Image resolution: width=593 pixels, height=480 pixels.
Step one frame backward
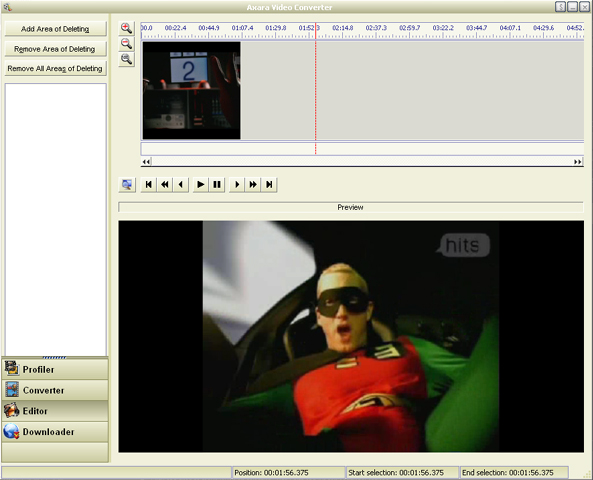181,185
